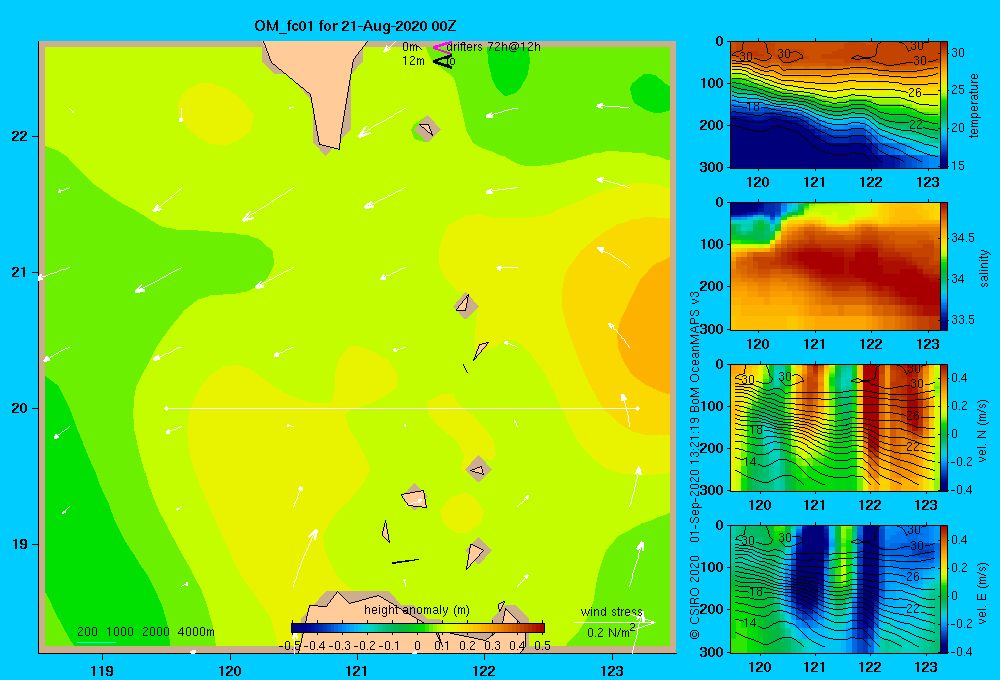Click longitude label 119 on main map

click(x=102, y=670)
